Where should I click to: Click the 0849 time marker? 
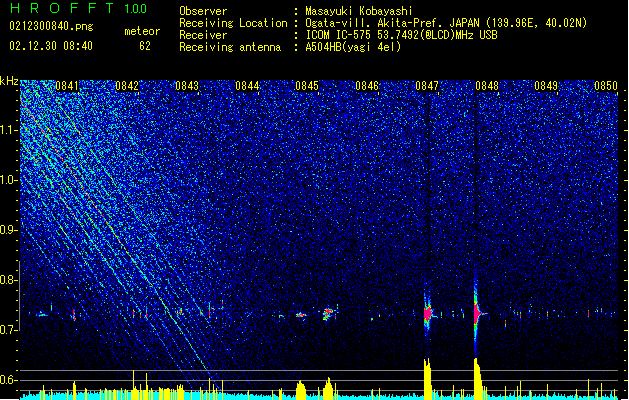546,86
